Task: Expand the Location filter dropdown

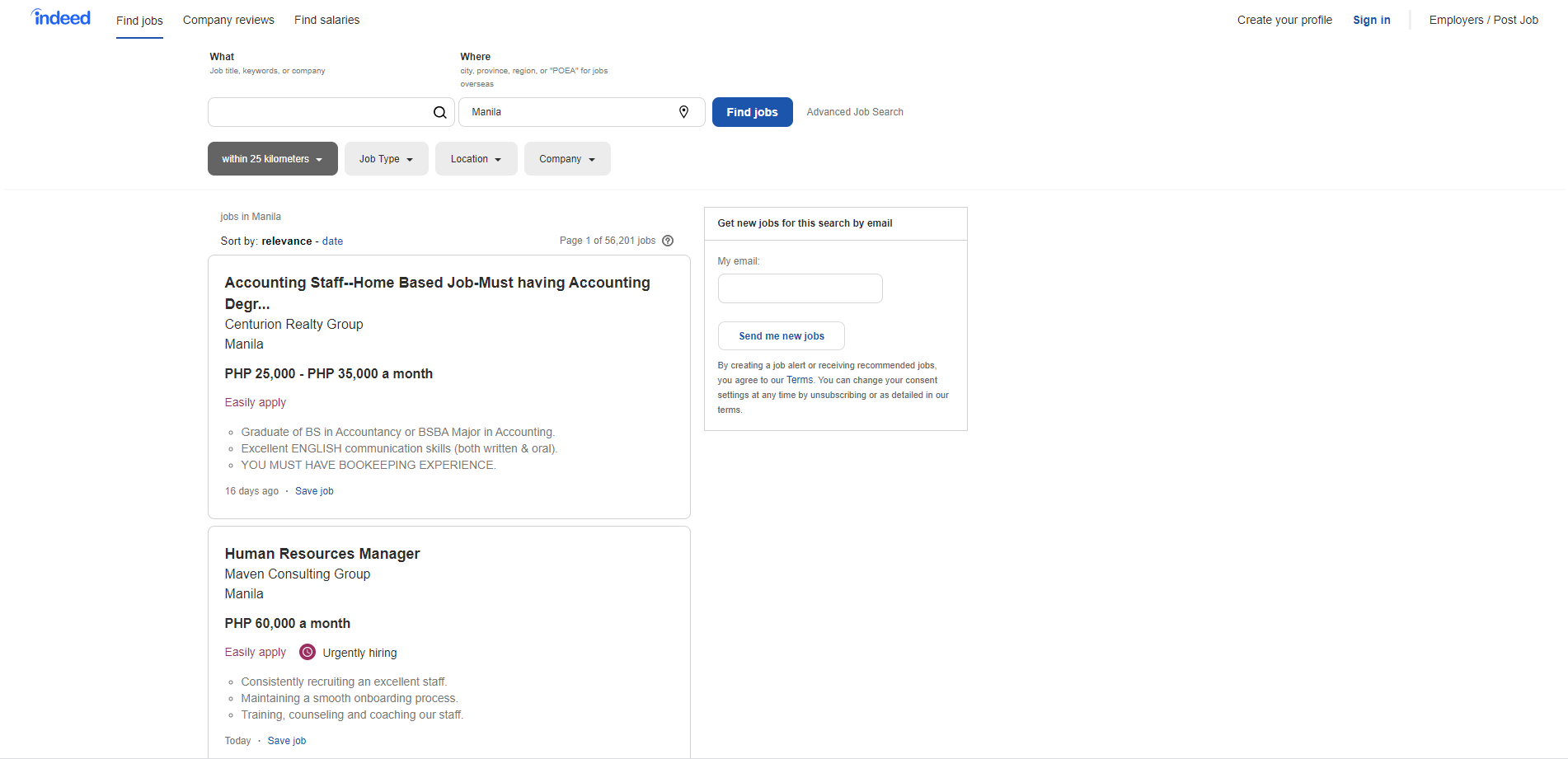Action: click(477, 159)
